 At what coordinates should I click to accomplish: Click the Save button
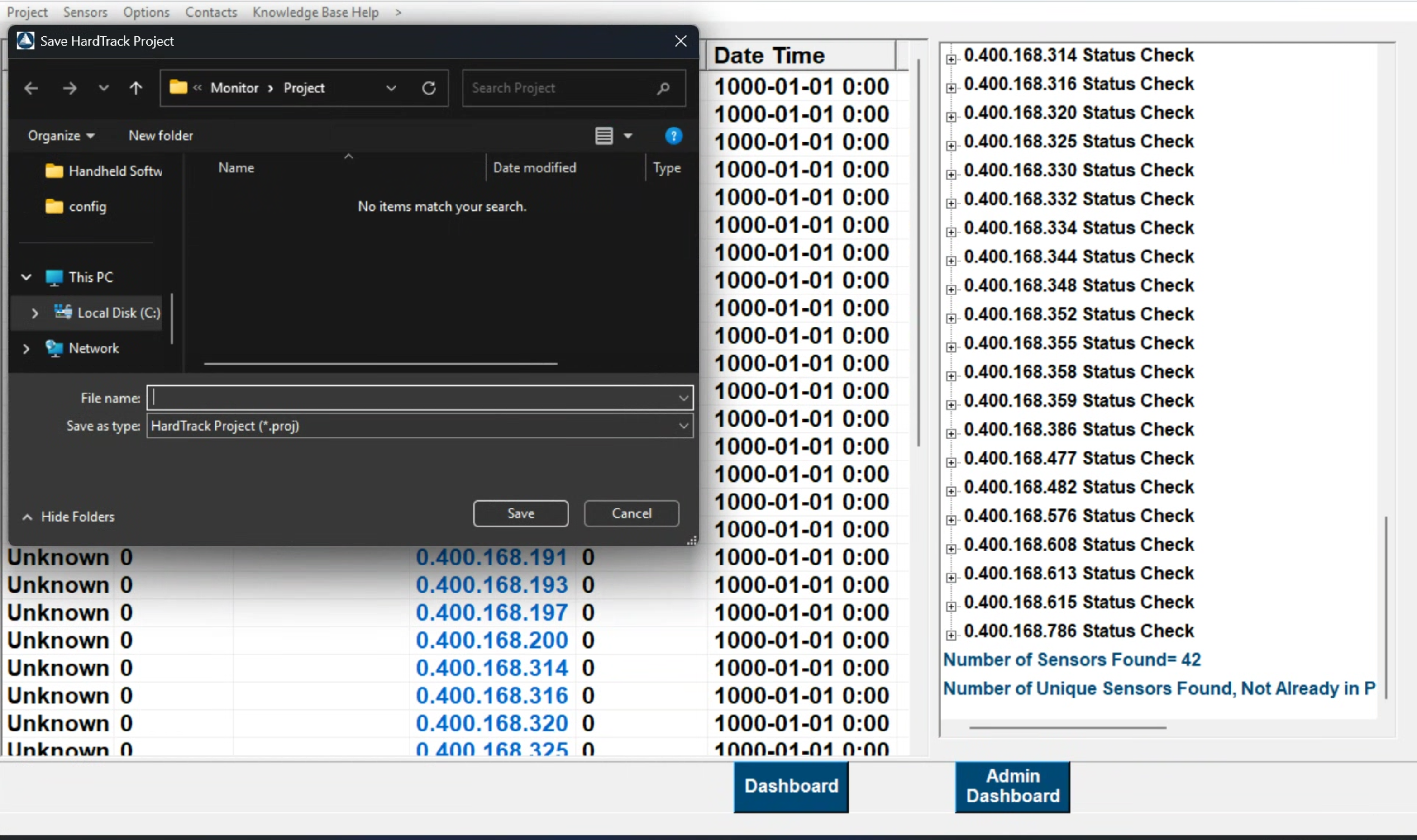520,513
